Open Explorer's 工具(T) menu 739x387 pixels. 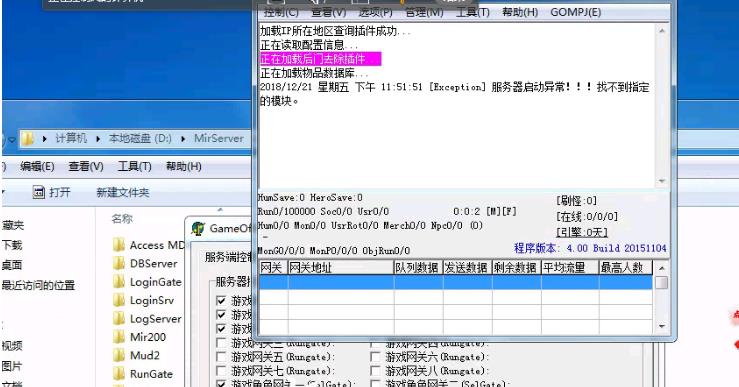point(134,166)
